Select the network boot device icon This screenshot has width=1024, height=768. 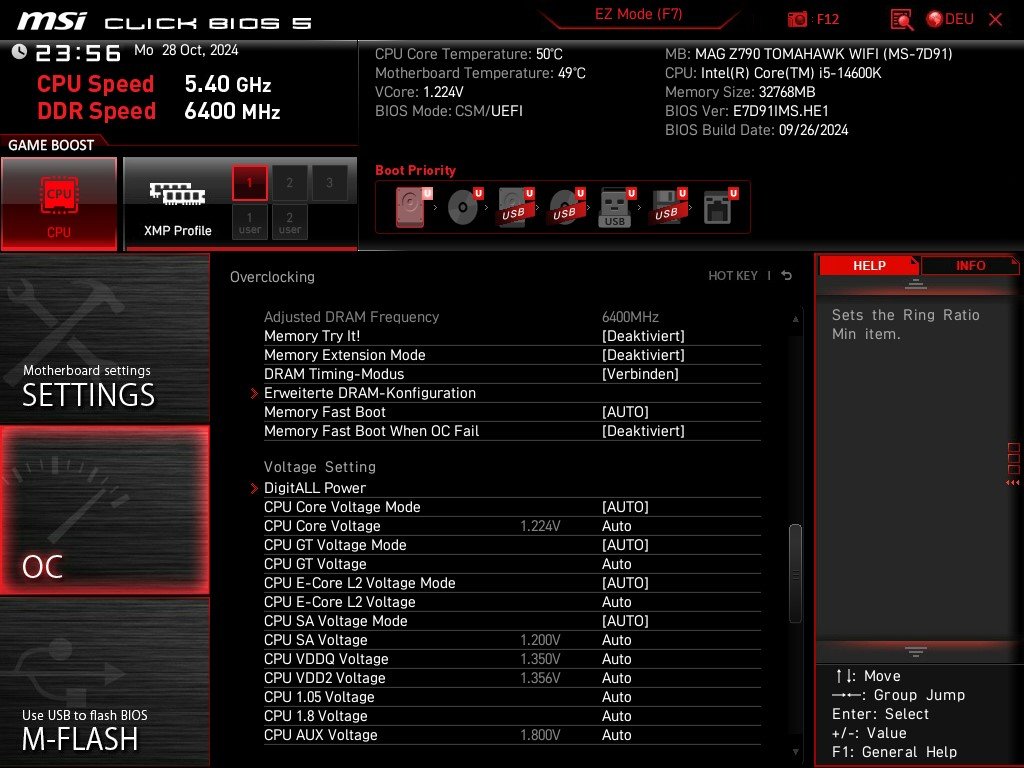pos(719,207)
